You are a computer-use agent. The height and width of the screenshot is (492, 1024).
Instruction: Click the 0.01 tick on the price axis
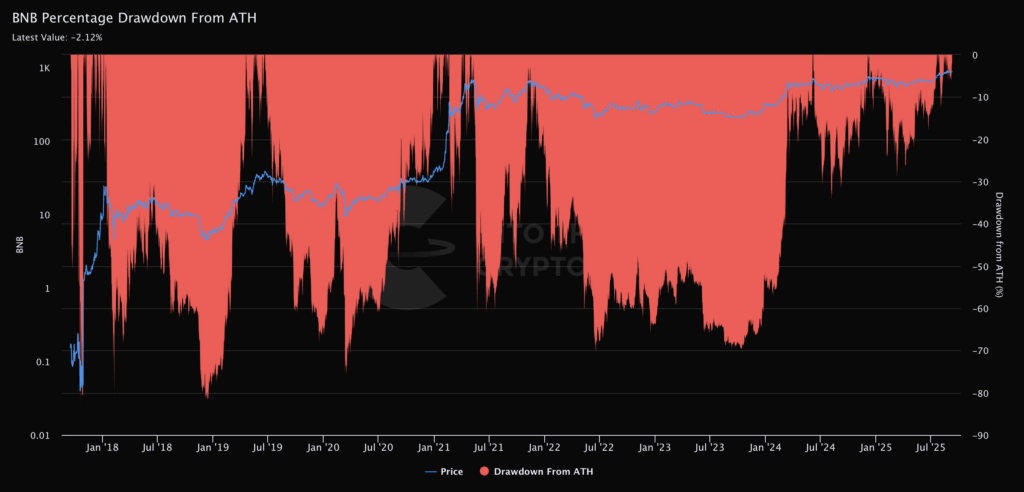point(42,436)
